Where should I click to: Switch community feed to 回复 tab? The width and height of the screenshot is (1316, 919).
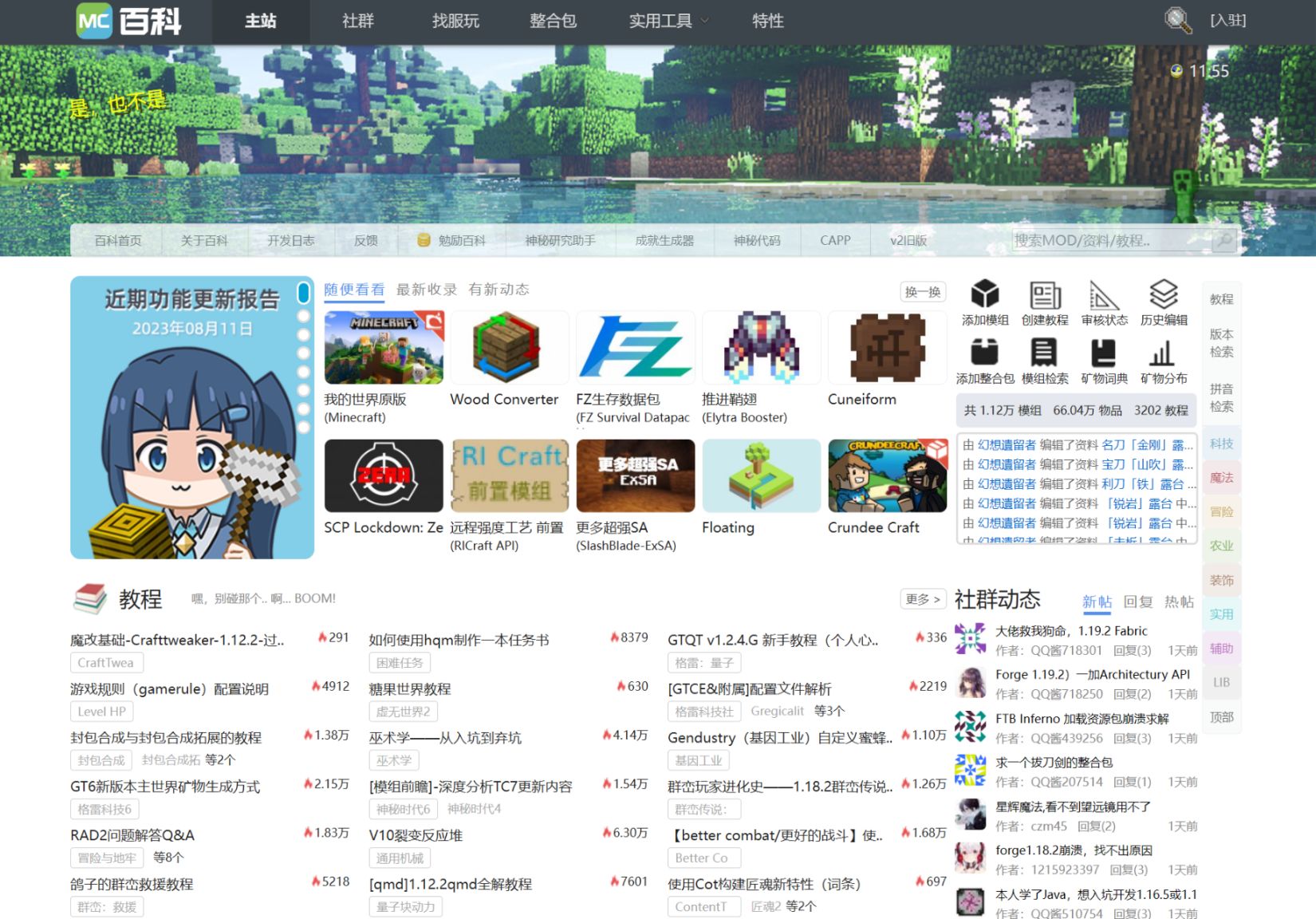point(1138,601)
